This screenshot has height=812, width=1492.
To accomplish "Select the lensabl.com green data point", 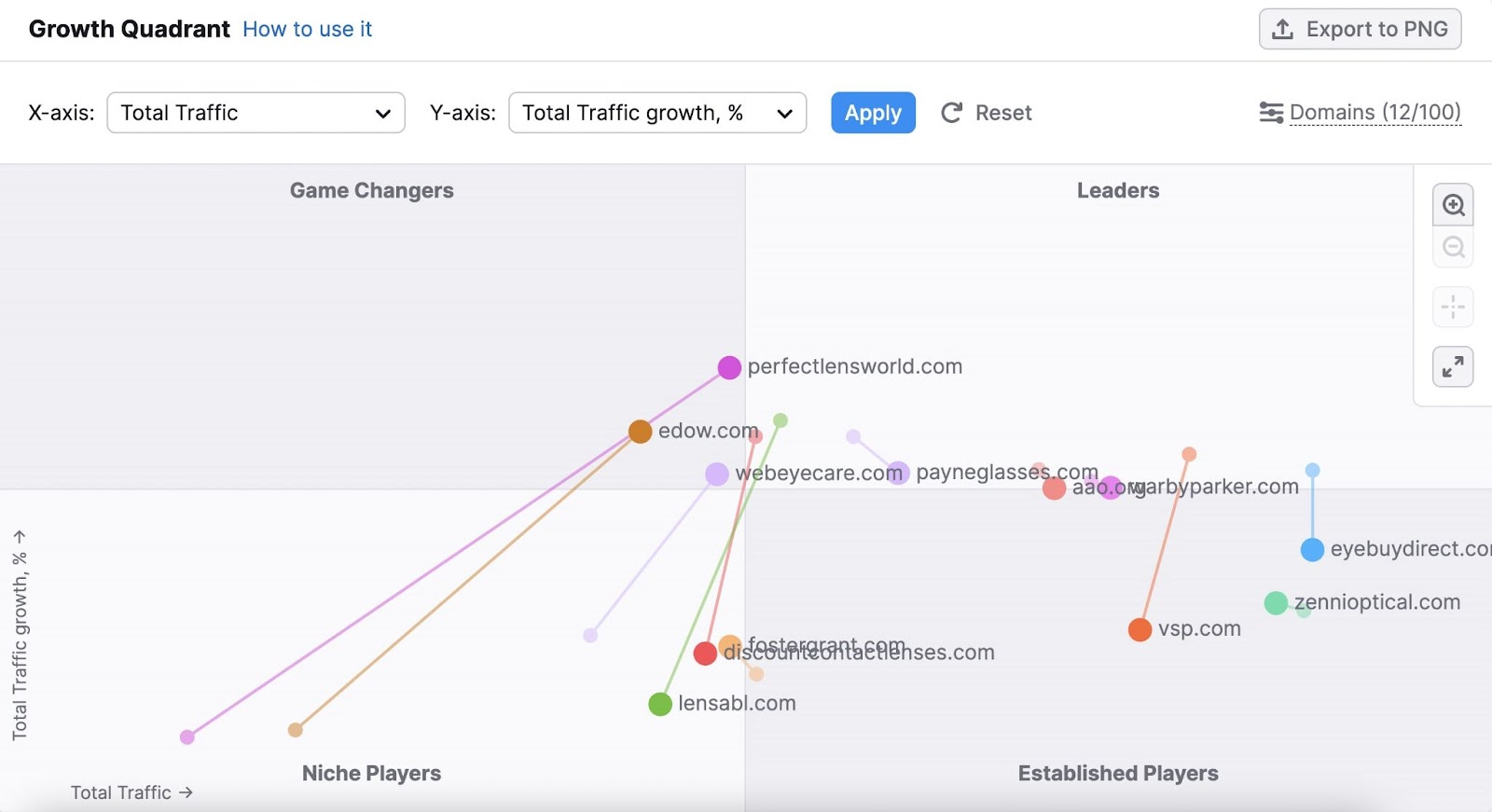I will tap(660, 704).
